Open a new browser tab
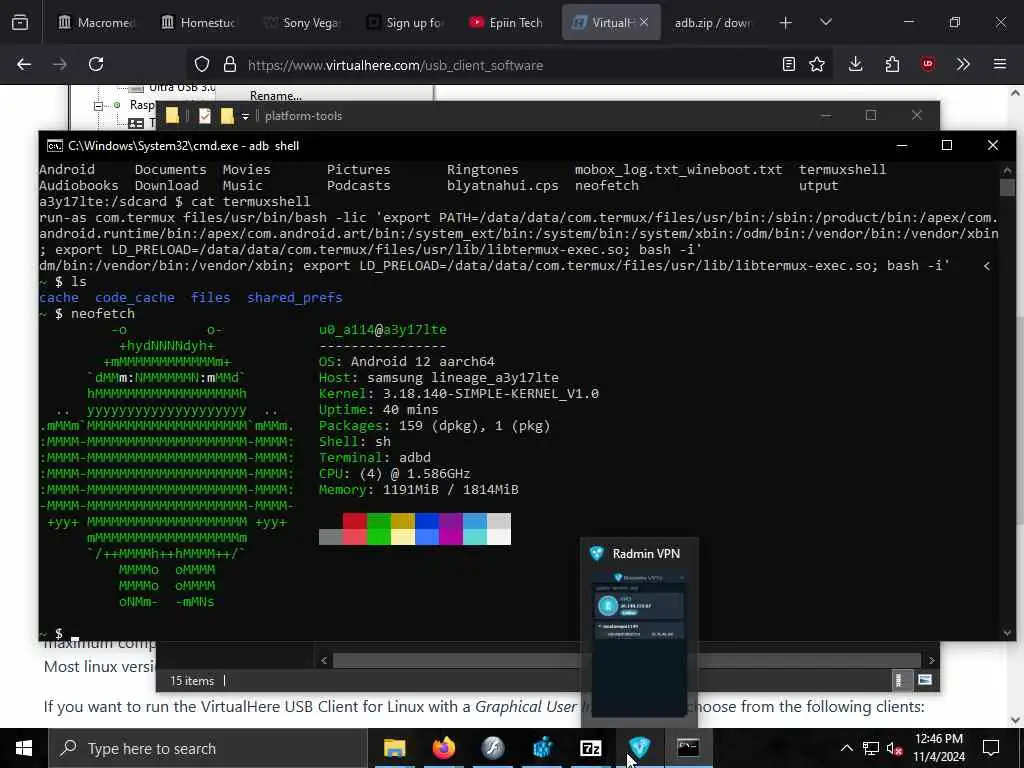The width and height of the screenshot is (1024, 768). point(786,23)
